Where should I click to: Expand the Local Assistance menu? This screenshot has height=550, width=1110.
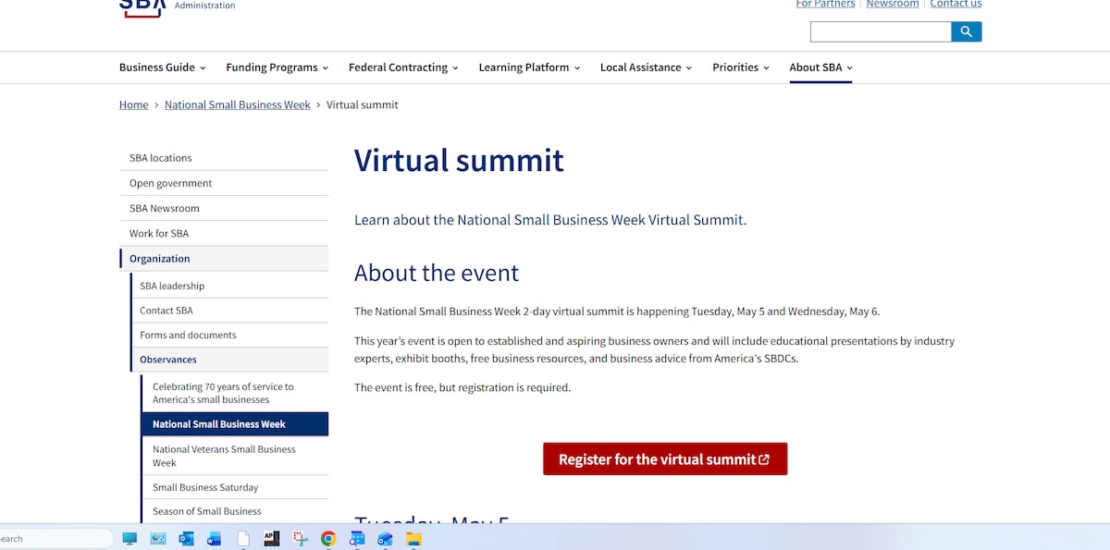(x=646, y=67)
